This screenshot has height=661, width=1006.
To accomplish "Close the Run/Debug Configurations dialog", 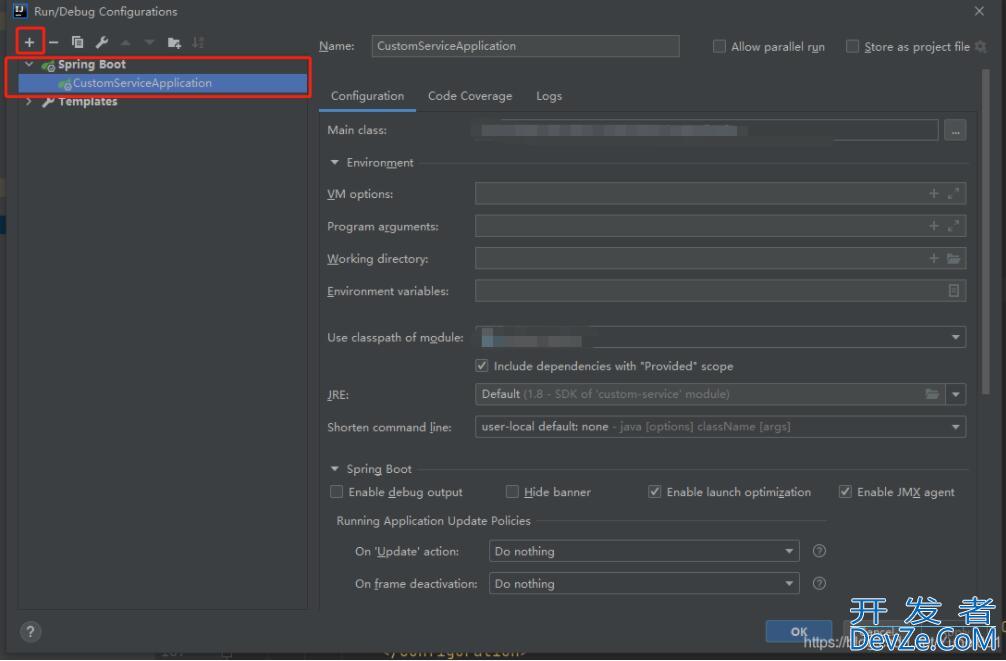I will 979,11.
